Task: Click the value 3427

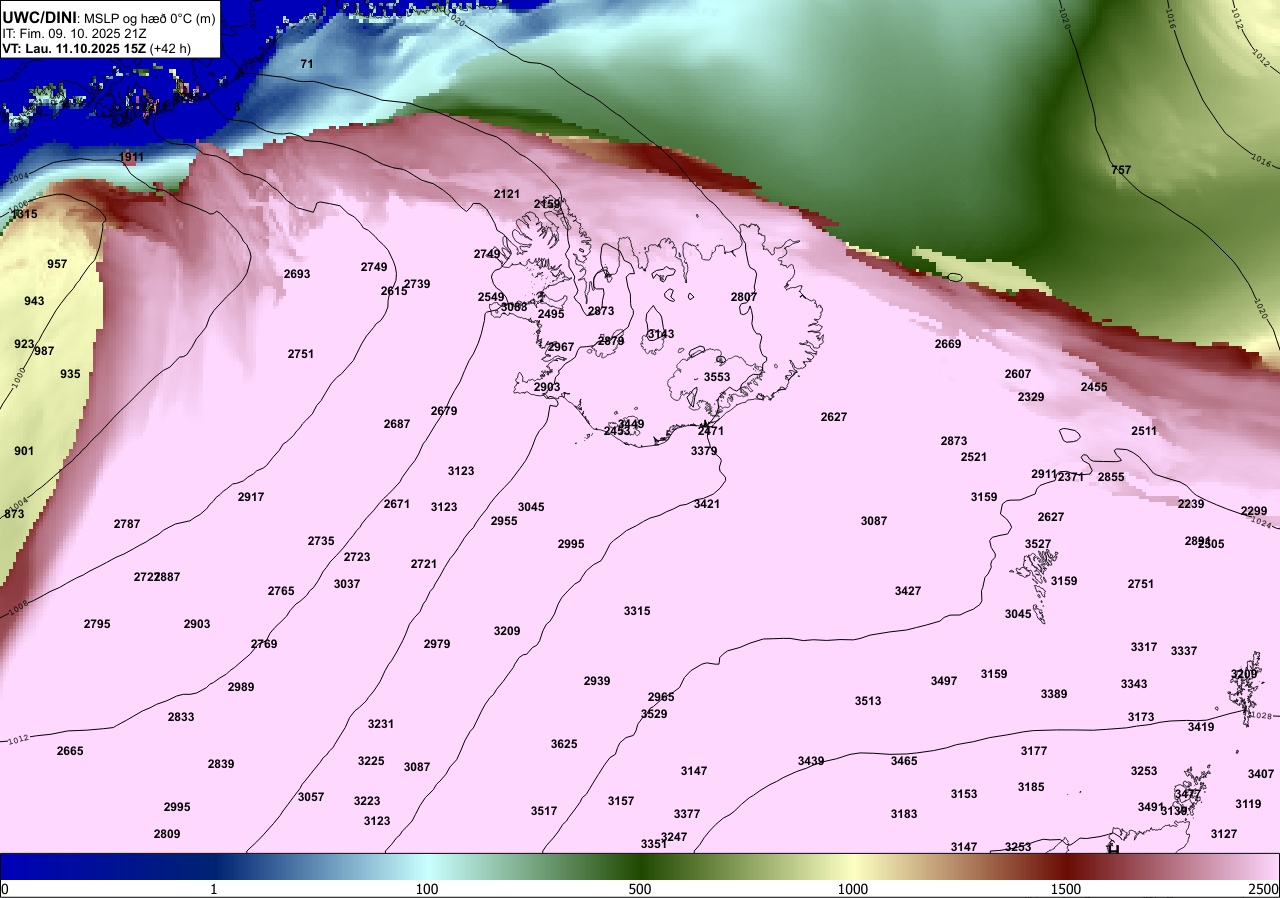Action: click(908, 591)
